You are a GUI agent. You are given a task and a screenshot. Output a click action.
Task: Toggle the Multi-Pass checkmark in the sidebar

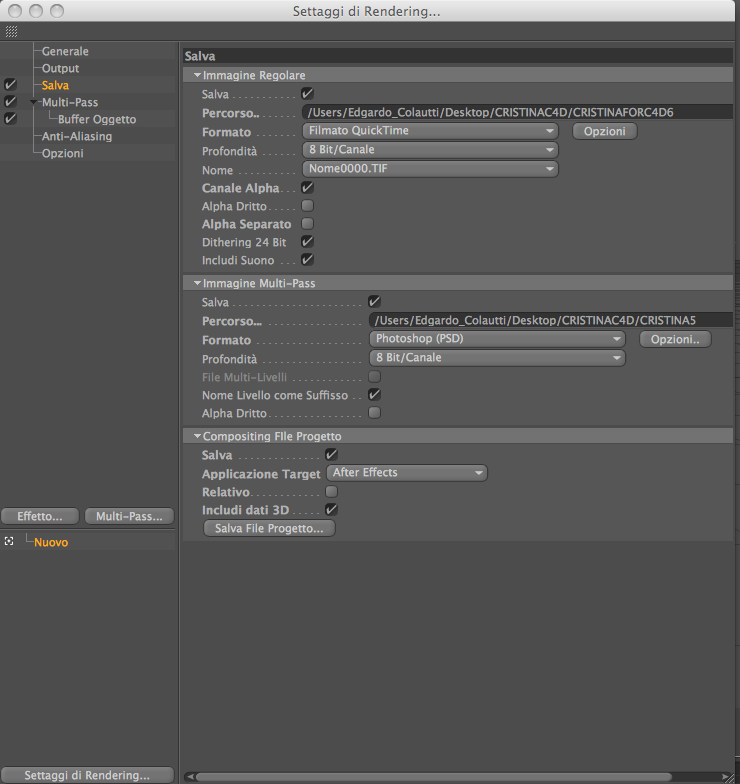10,102
